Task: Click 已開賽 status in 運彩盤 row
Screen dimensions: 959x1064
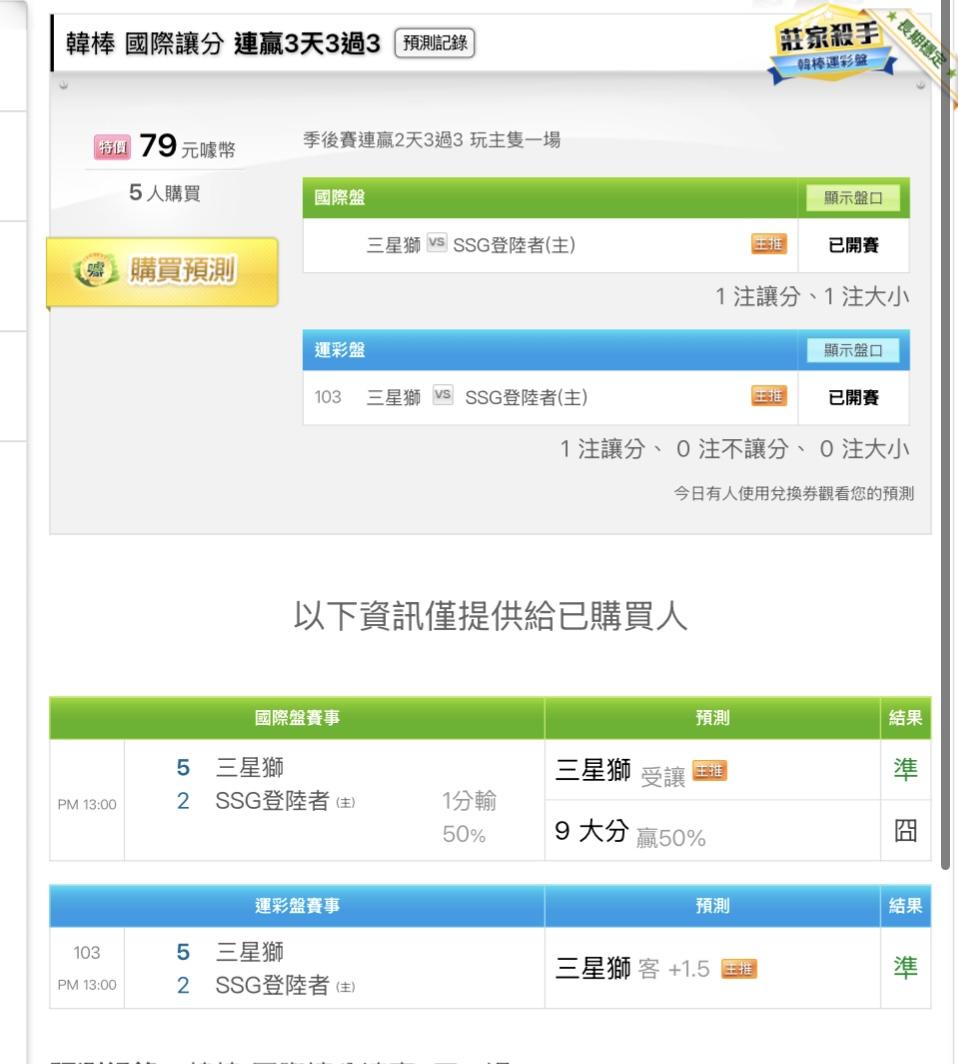Action: (x=853, y=397)
